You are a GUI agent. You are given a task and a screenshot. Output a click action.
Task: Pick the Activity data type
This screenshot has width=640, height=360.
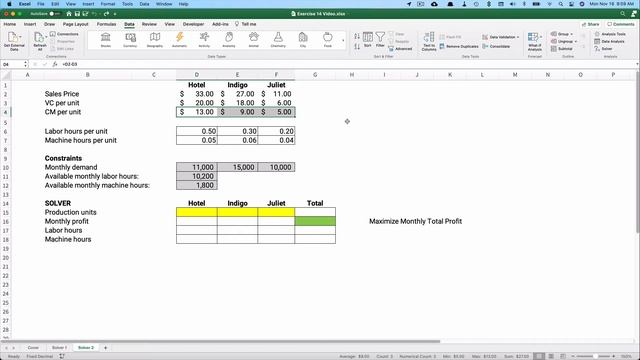204,40
